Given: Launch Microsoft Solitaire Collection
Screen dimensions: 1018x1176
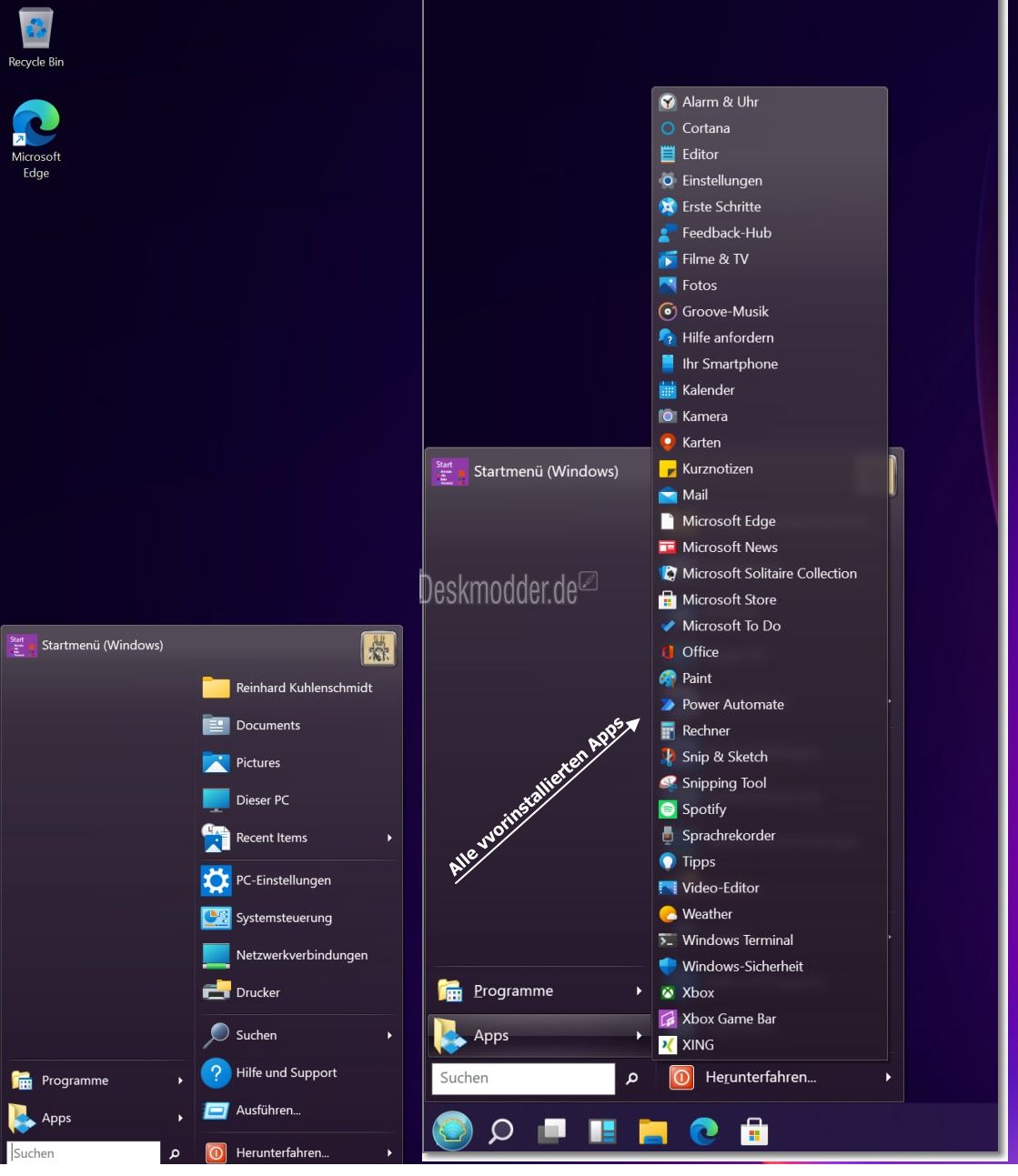Looking at the screenshot, I should click(769, 574).
